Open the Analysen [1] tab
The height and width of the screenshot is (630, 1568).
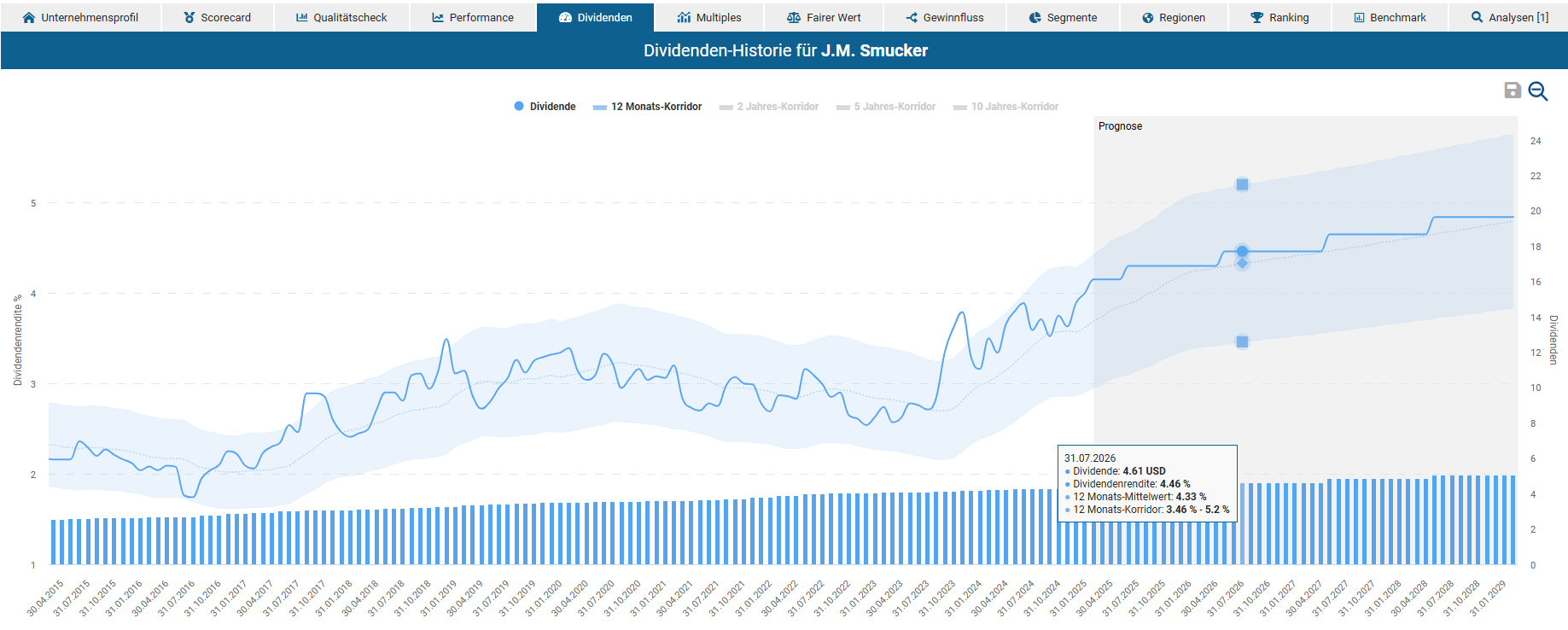(x=1509, y=17)
